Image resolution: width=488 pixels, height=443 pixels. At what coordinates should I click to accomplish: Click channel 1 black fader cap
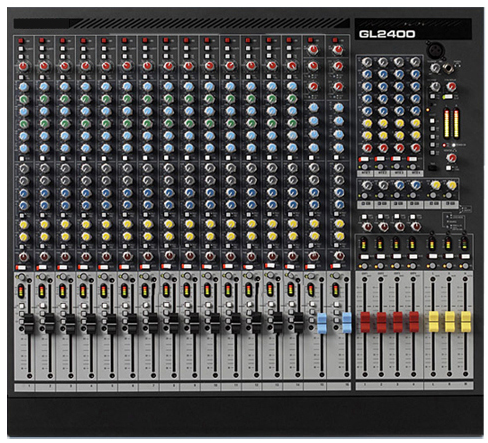29,323
